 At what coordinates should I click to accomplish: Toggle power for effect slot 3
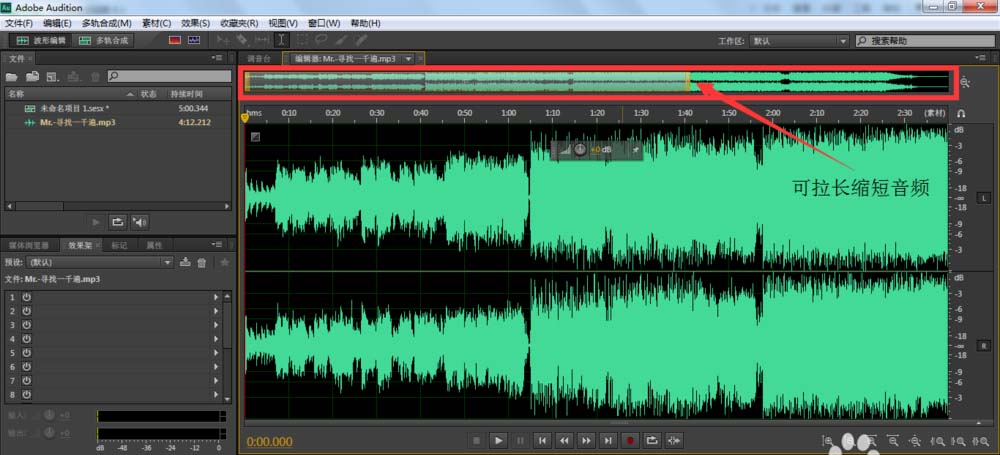point(27,325)
